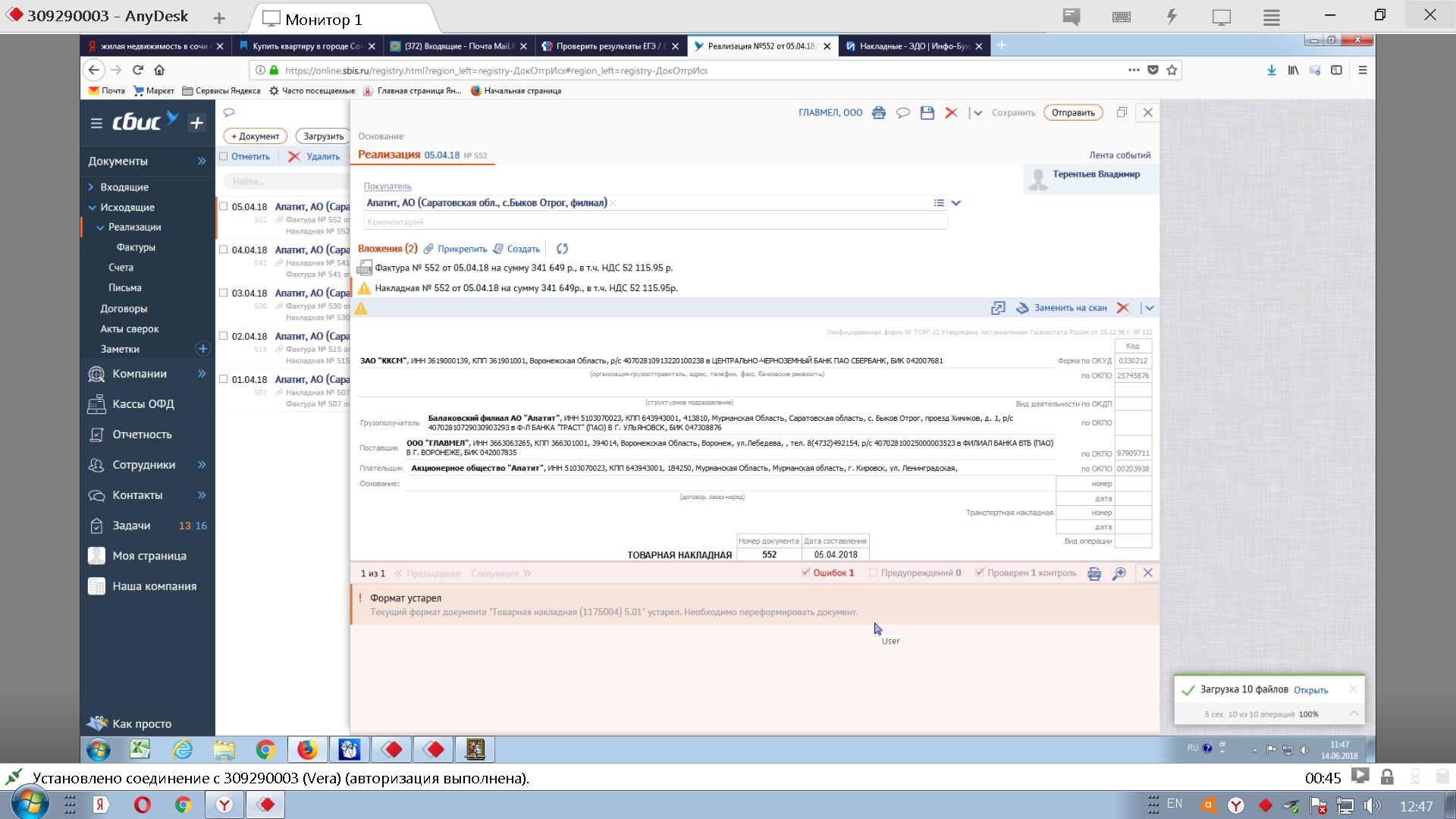Open Отчетность in the sidebar
The height and width of the screenshot is (819, 1456).
click(x=142, y=435)
